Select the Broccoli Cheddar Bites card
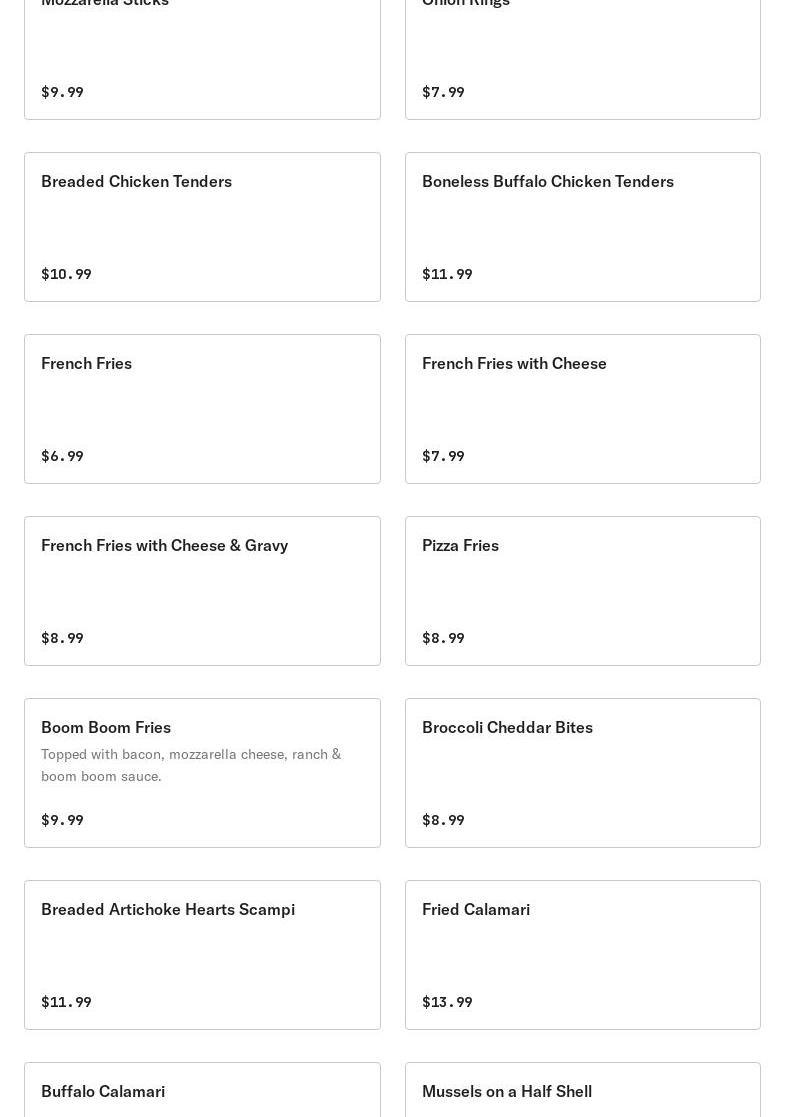The width and height of the screenshot is (785, 1117). (x=582, y=773)
